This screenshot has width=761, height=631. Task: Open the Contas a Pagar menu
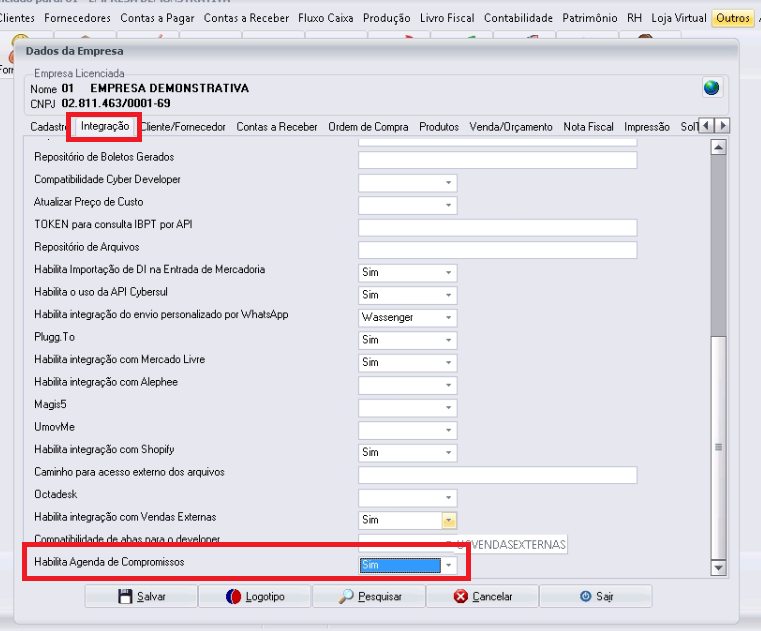click(x=157, y=18)
